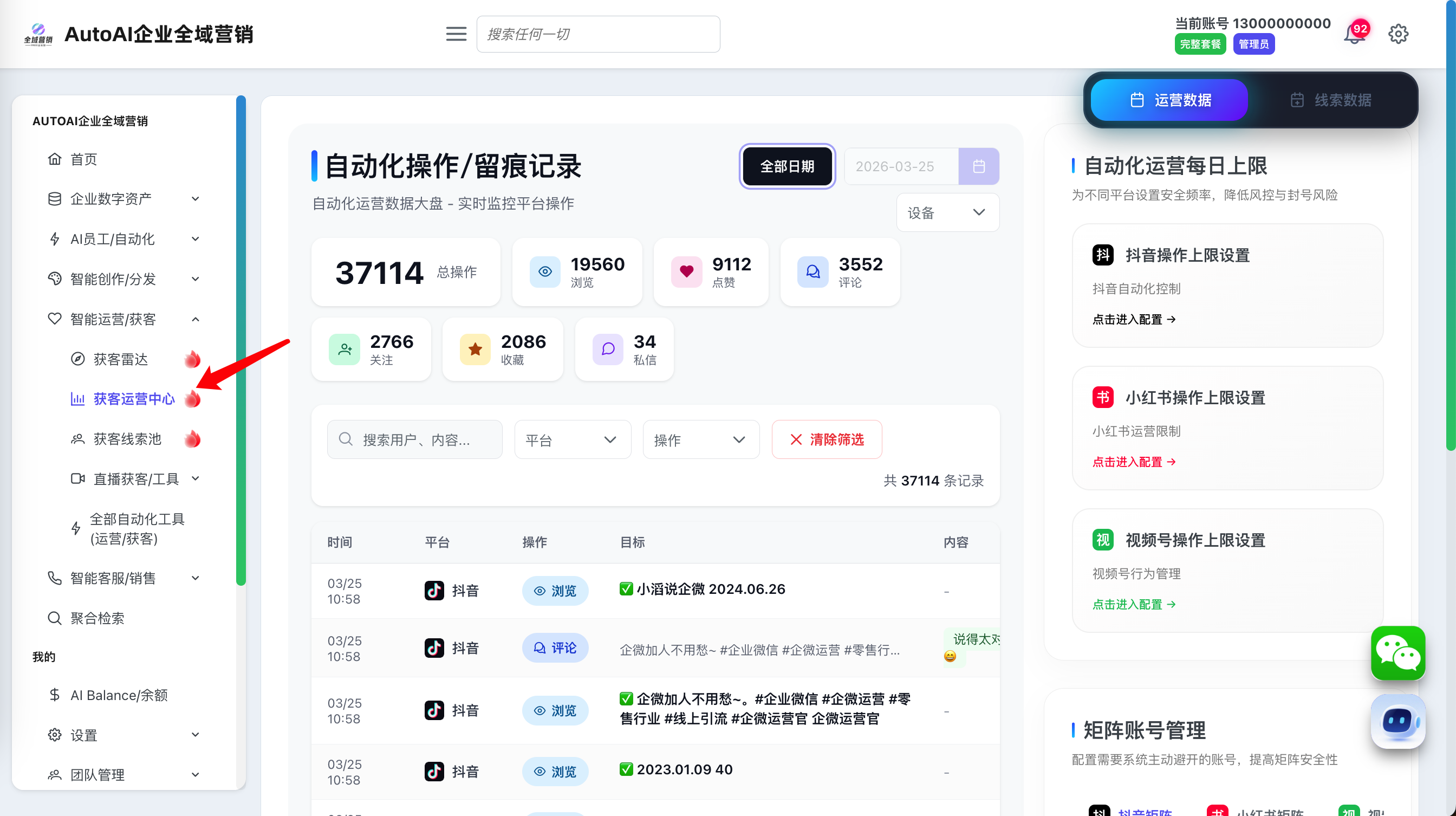Viewport: 1456px width, 816px height.
Task: Open 抖音 点击进入配置 link
Action: click(1133, 320)
